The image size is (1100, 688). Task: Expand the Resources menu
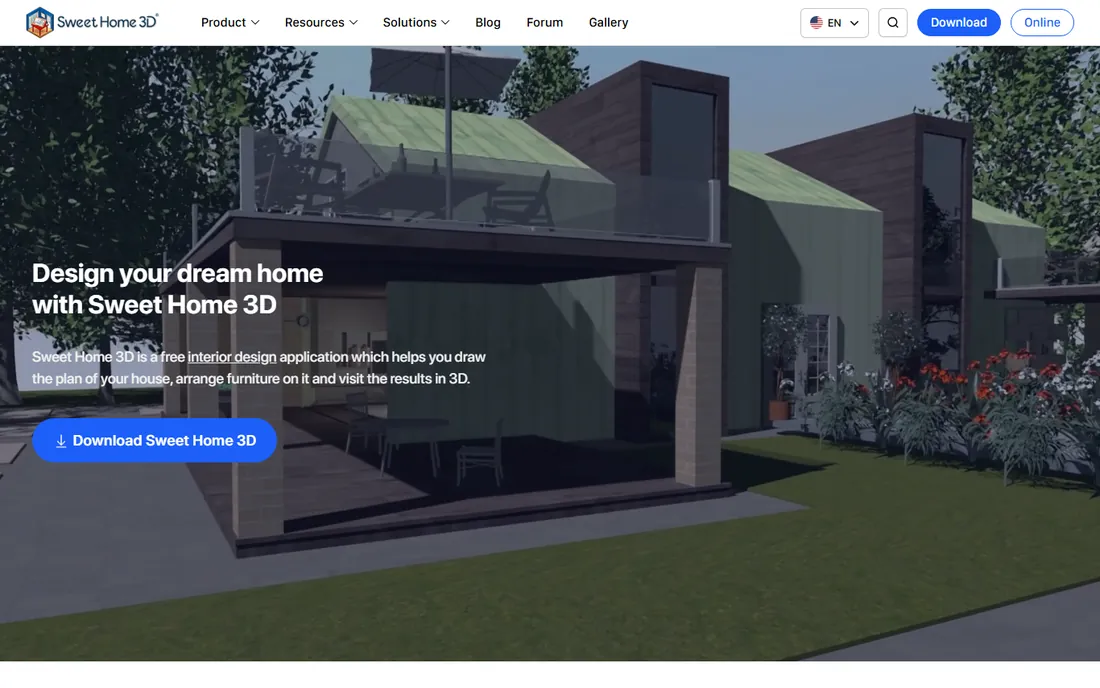coord(321,22)
